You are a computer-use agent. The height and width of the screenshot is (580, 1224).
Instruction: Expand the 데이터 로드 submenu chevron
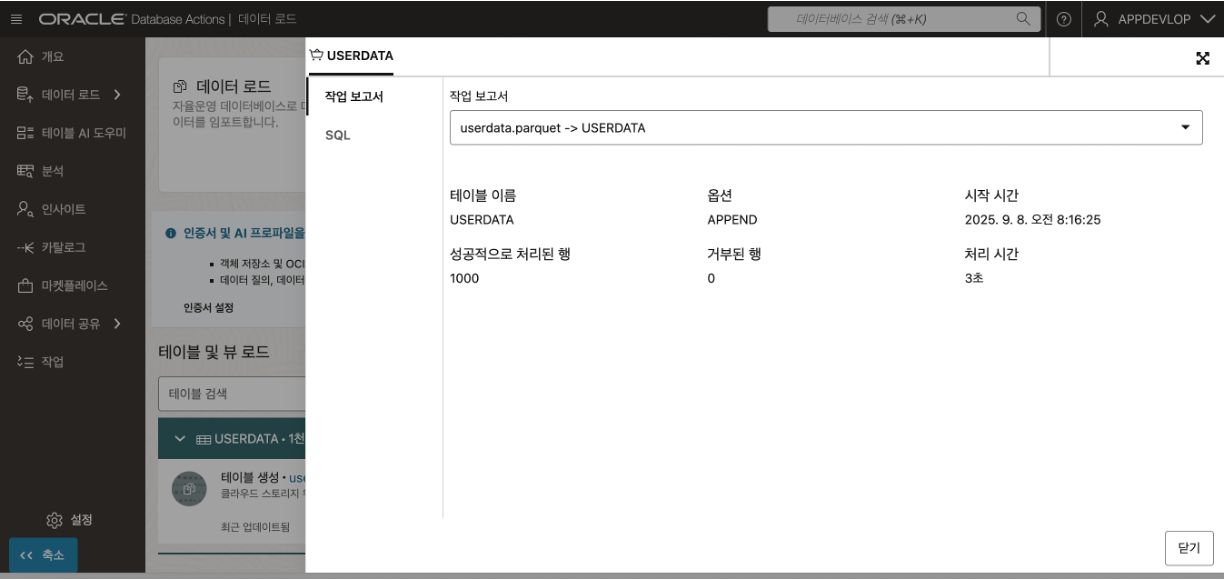point(117,95)
